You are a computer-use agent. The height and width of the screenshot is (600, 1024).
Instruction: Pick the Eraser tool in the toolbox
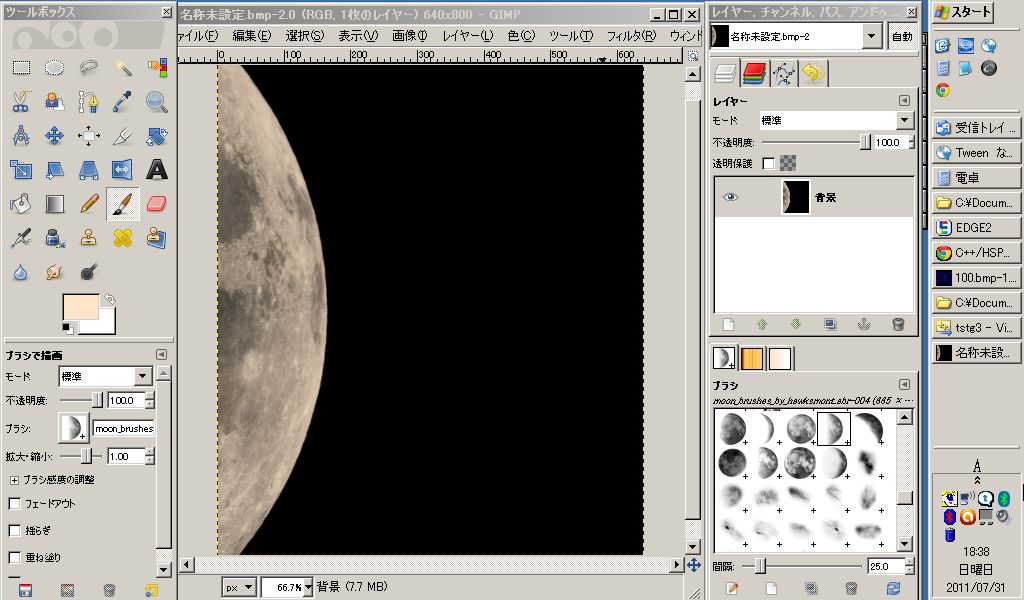click(x=156, y=204)
